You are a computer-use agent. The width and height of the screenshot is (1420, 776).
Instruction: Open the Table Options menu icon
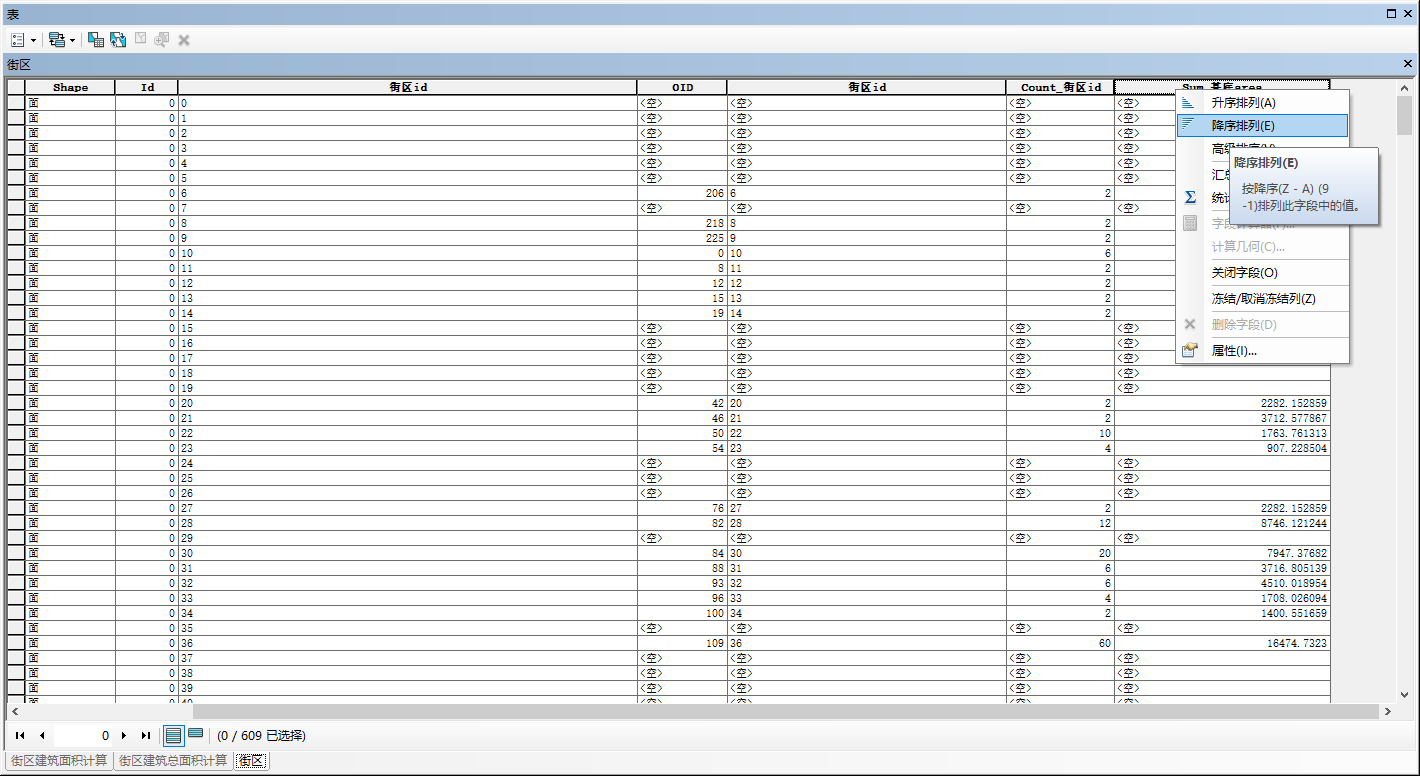(x=17, y=40)
